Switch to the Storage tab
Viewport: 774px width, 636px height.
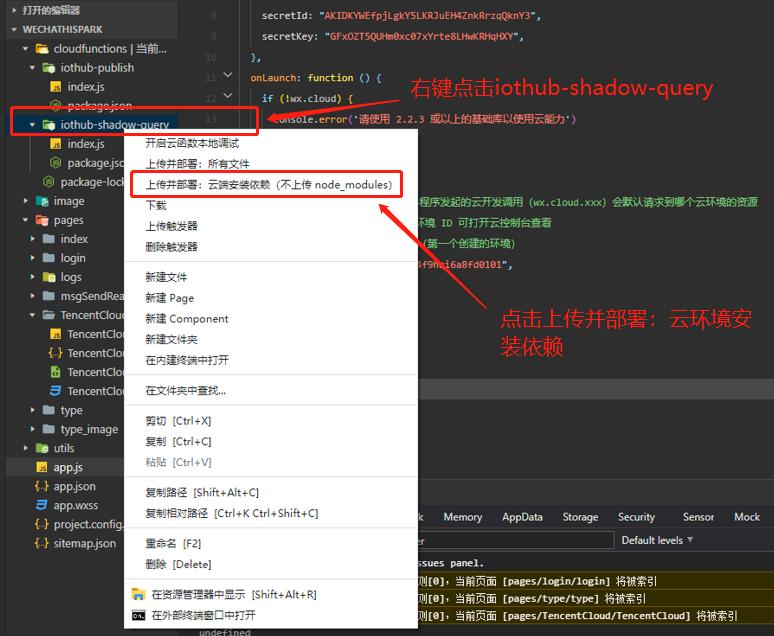pos(580,517)
